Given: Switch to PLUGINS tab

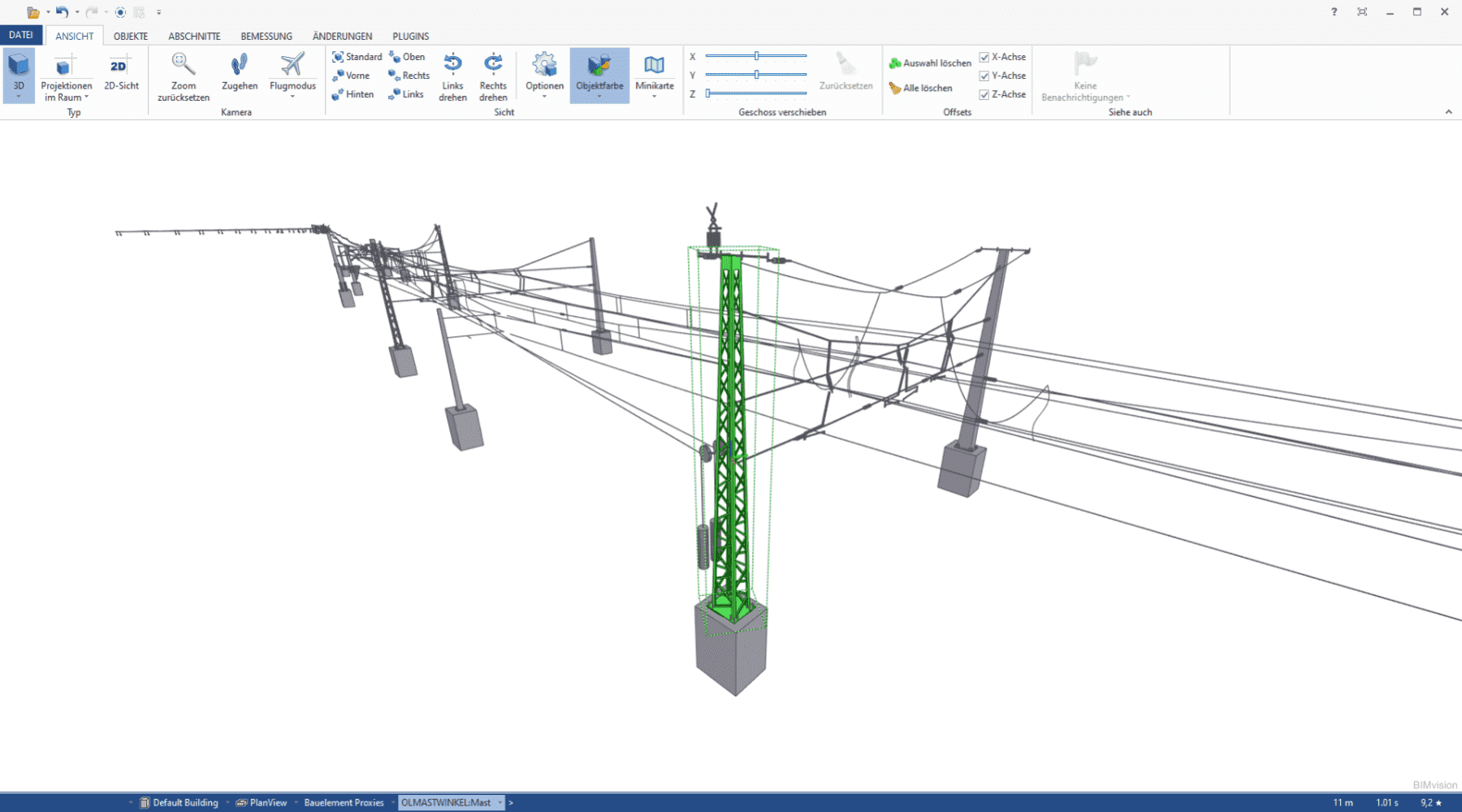Looking at the screenshot, I should 410,37.
